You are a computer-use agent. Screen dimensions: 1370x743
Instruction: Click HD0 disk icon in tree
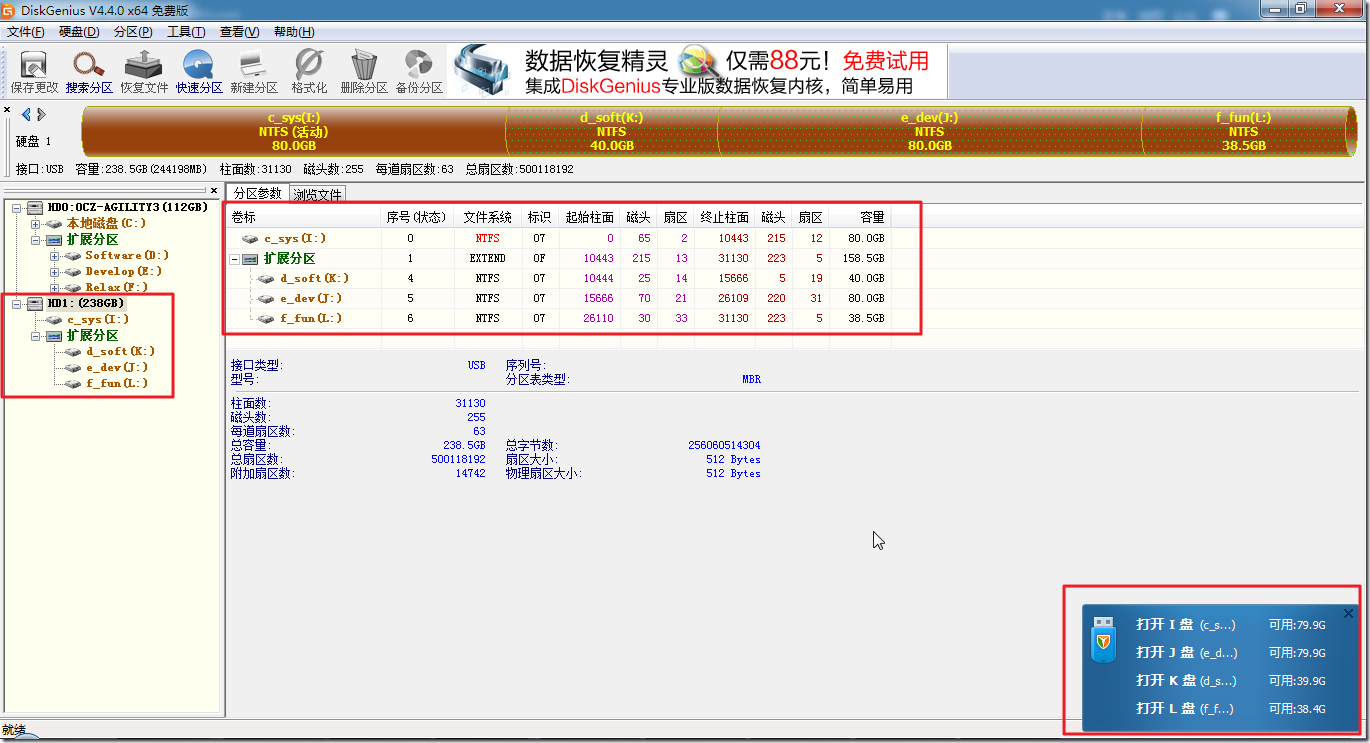click(x=35, y=207)
